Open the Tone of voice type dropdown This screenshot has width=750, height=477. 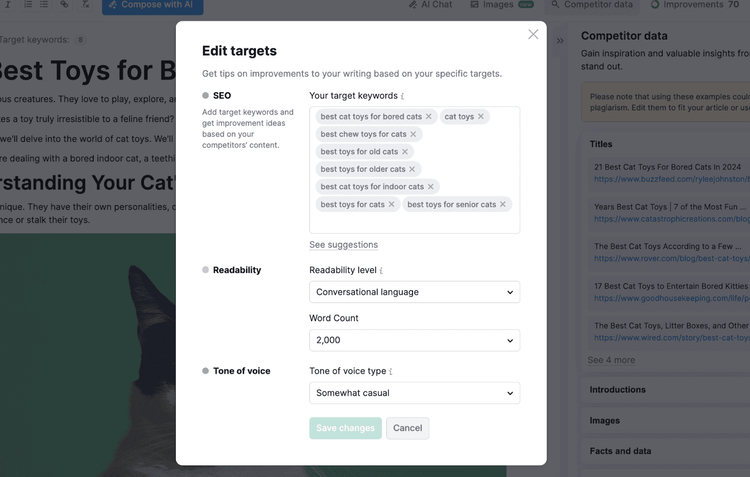pos(414,393)
